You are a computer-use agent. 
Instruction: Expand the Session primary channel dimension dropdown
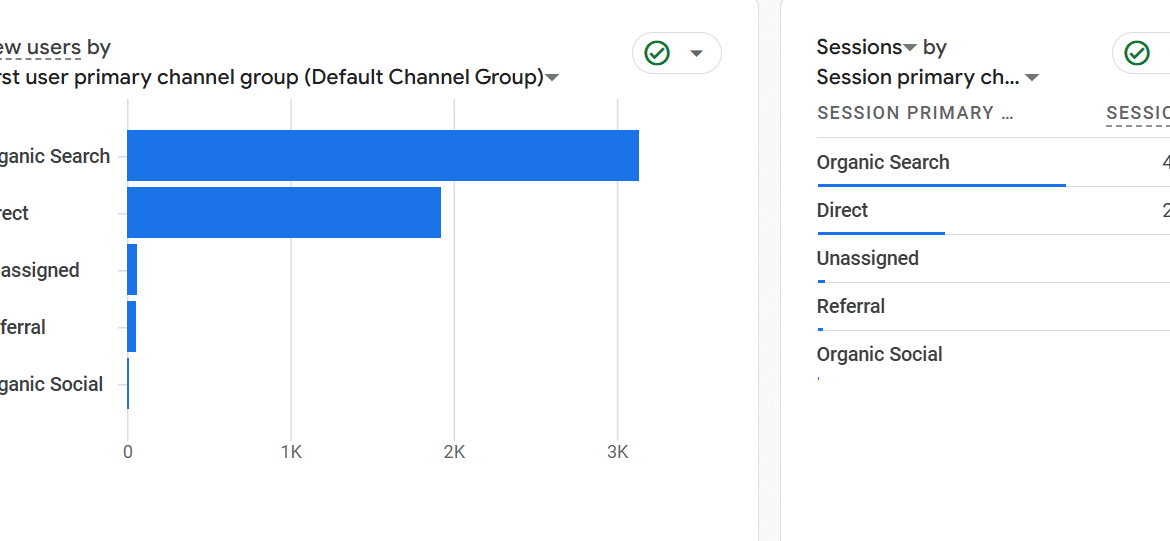click(1032, 78)
